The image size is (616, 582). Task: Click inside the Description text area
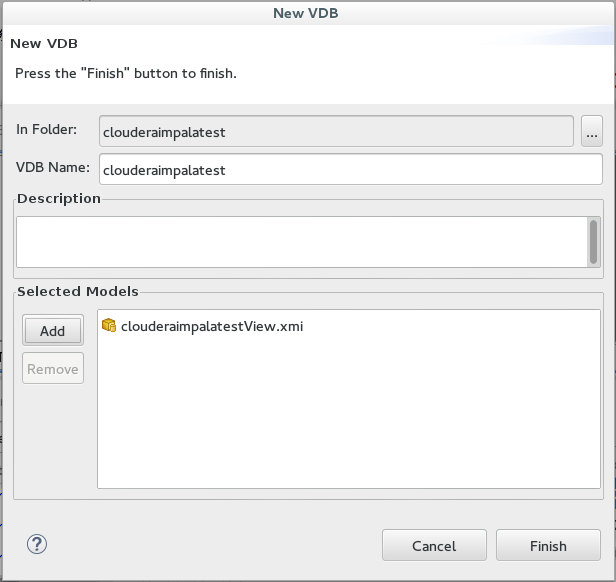[x=302, y=242]
